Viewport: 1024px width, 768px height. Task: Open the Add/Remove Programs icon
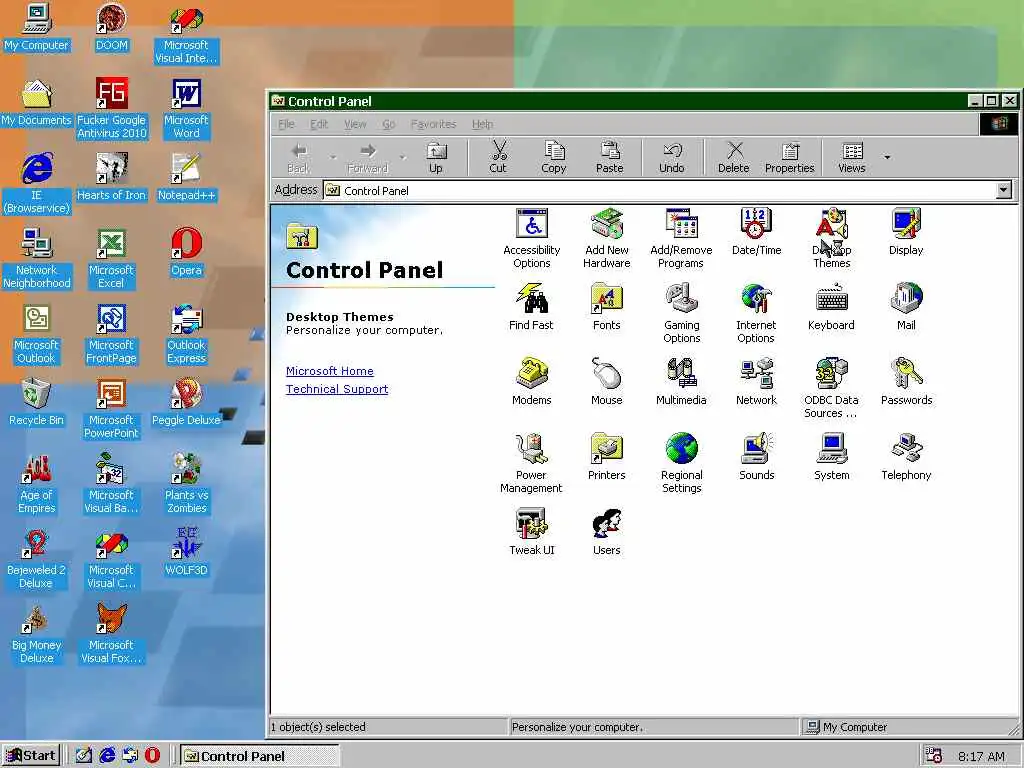tap(681, 238)
